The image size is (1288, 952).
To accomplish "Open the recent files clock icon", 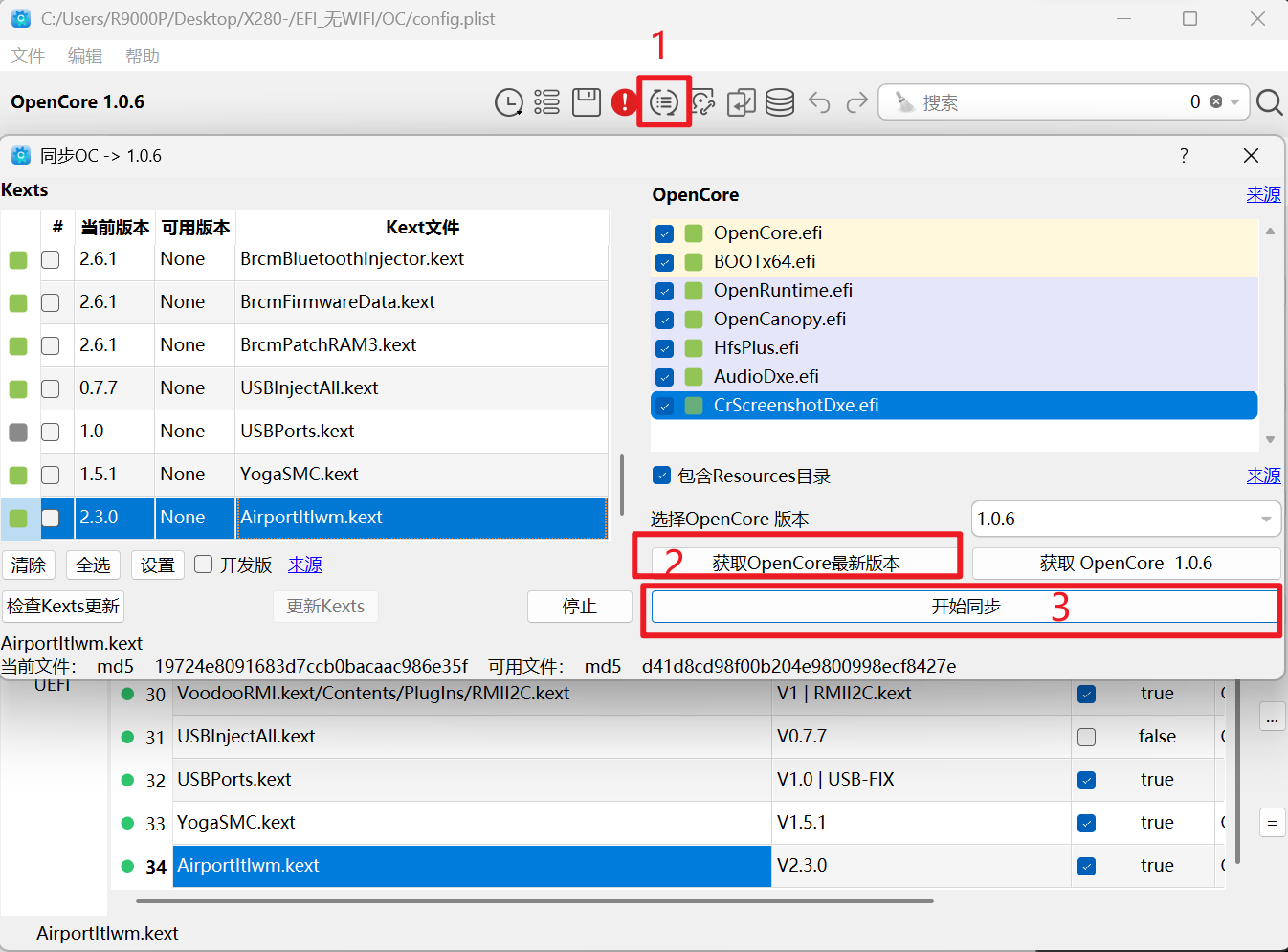I will click(508, 102).
